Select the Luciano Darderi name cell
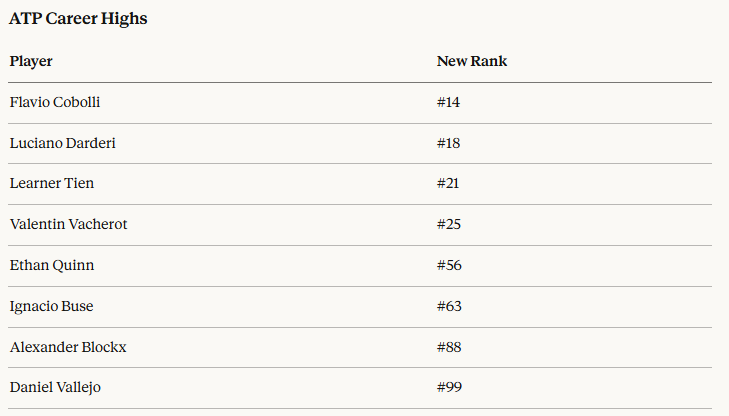Image resolution: width=729 pixels, height=416 pixels. [63, 143]
